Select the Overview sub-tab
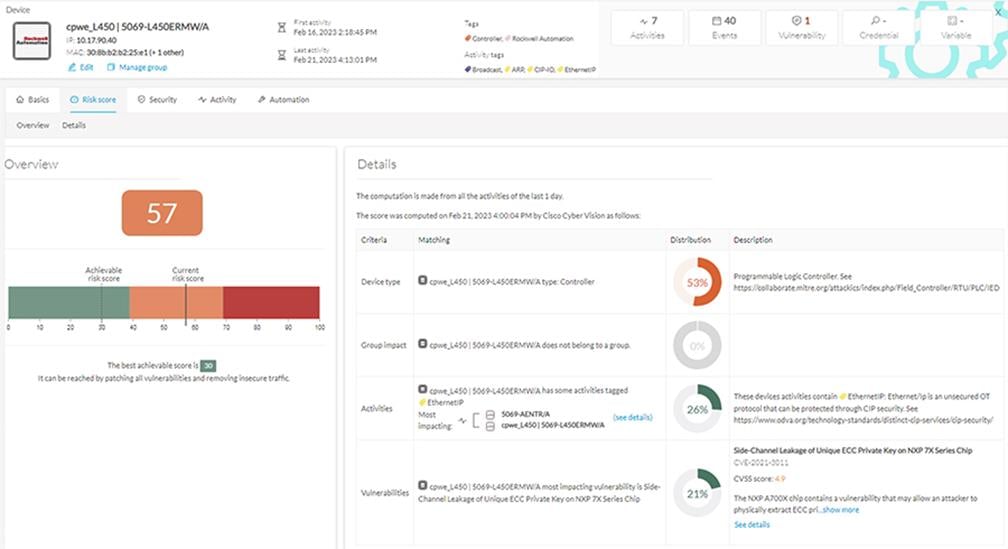1008x549 pixels. [33, 125]
